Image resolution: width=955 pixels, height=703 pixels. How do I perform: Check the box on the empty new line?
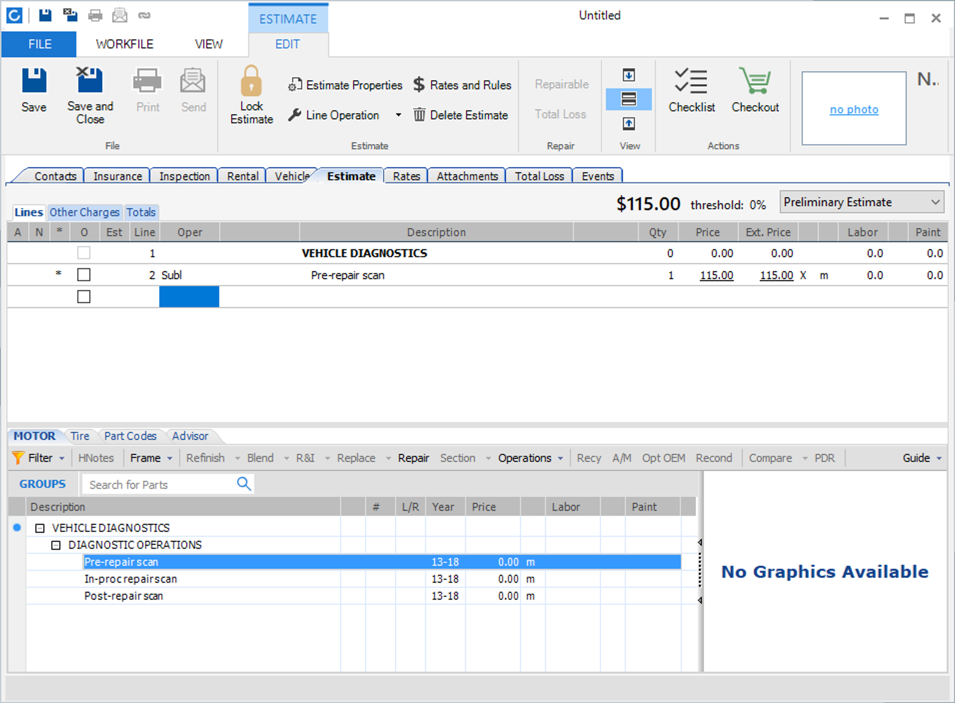tap(84, 297)
